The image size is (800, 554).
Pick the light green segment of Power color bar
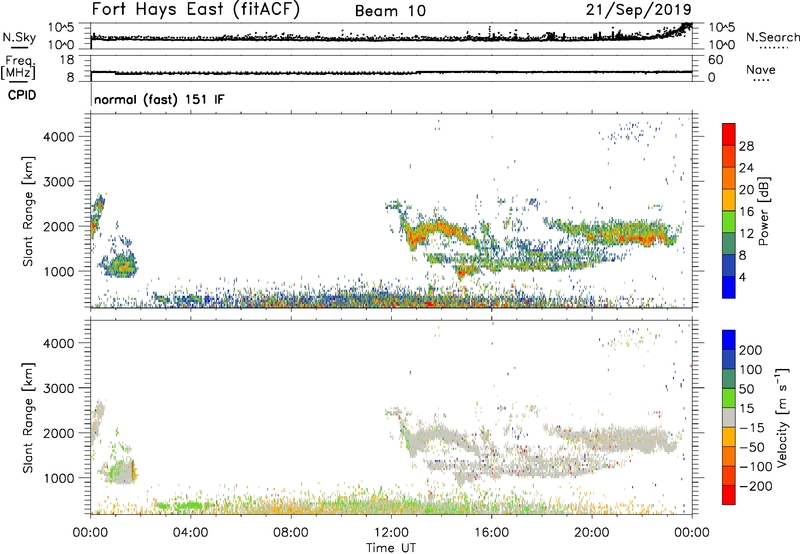tap(729, 221)
